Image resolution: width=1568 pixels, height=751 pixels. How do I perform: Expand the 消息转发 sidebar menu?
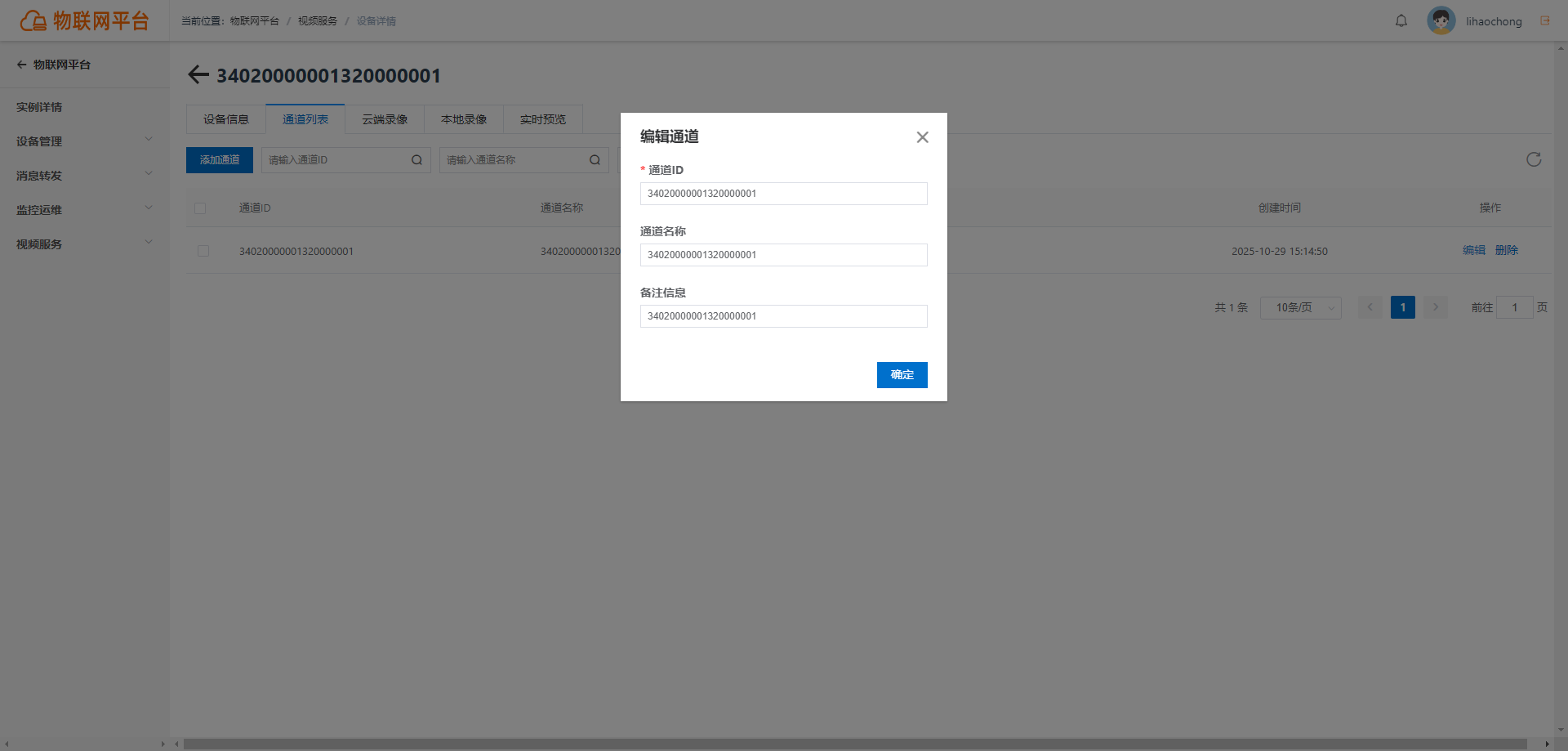(84, 176)
